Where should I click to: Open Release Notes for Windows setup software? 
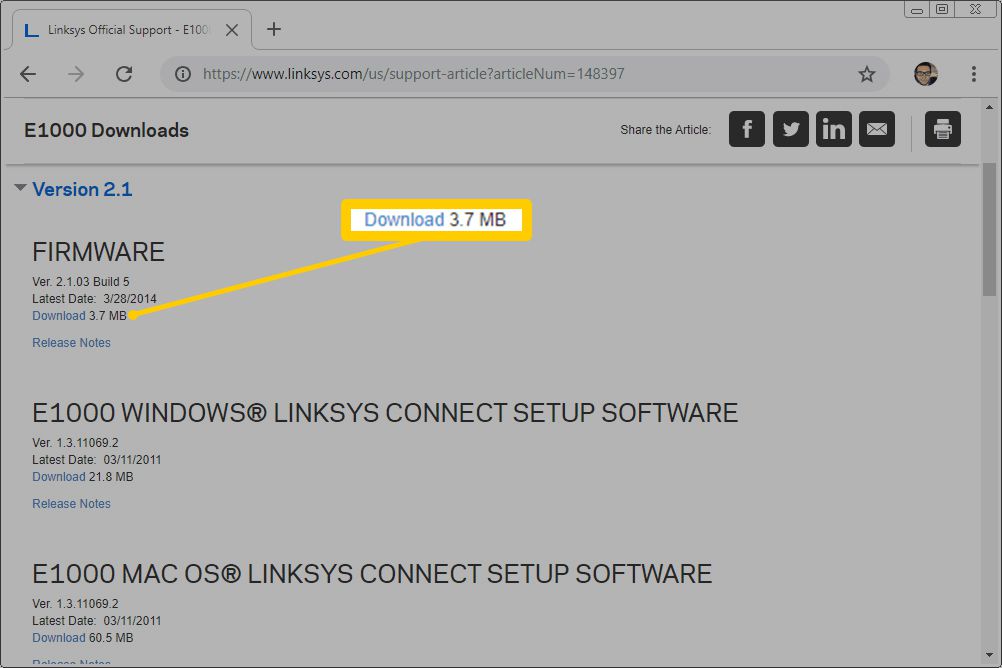coord(72,504)
